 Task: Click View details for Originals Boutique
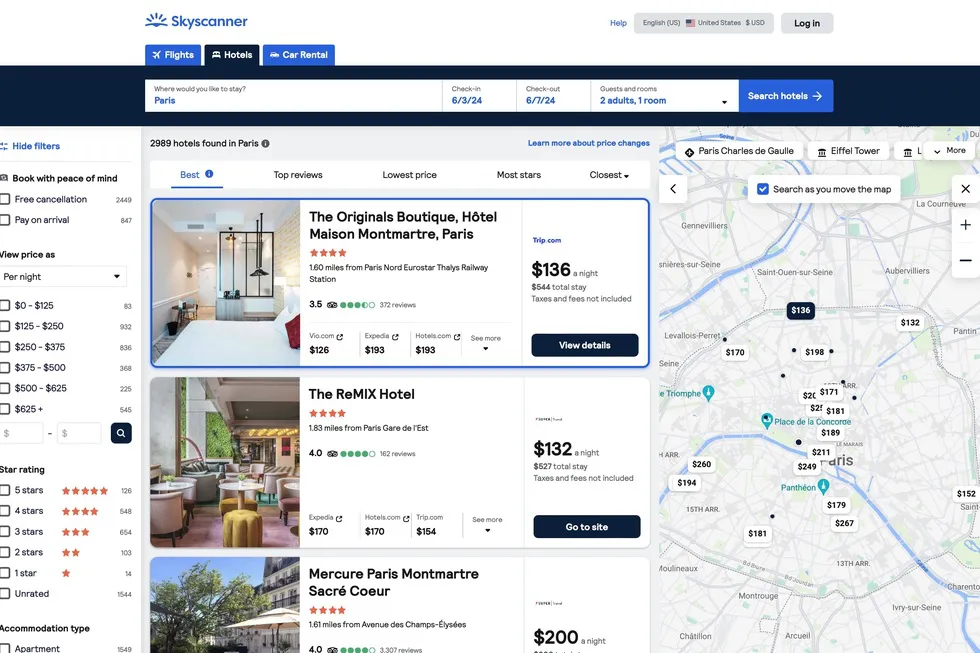coord(585,345)
